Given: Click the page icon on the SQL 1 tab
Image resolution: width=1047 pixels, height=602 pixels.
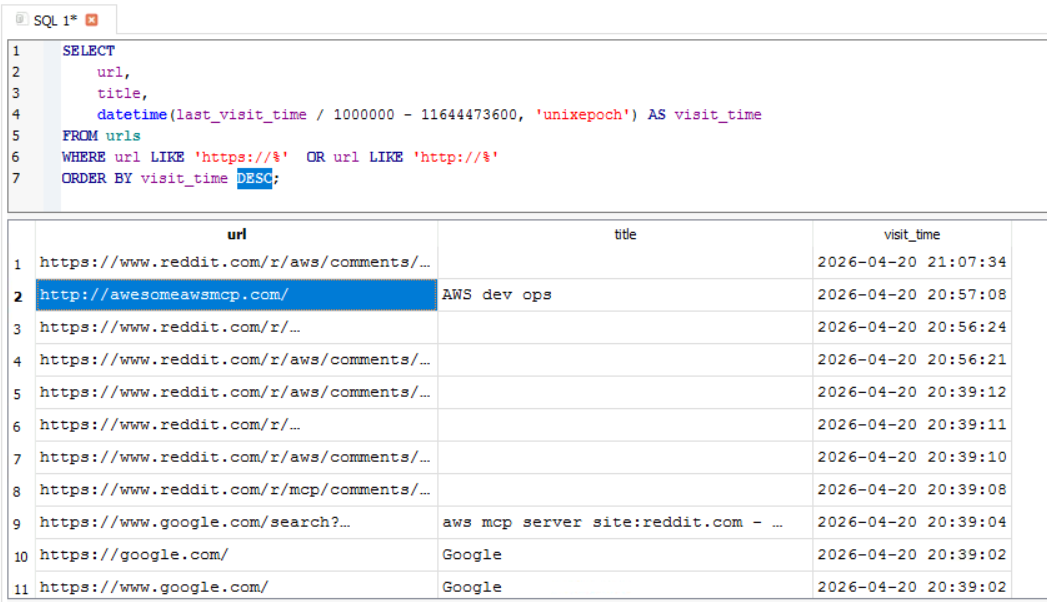Looking at the screenshot, I should tap(21, 19).
